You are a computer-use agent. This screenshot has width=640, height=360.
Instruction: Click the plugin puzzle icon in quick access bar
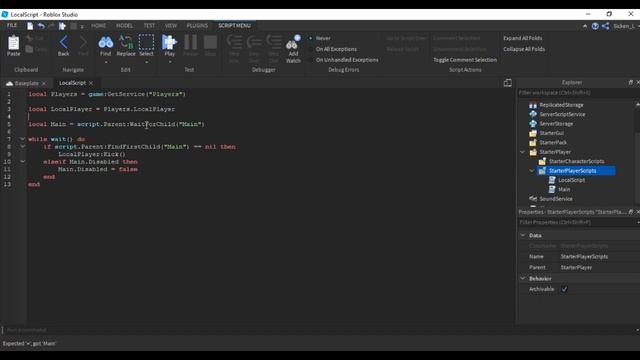(62, 26)
